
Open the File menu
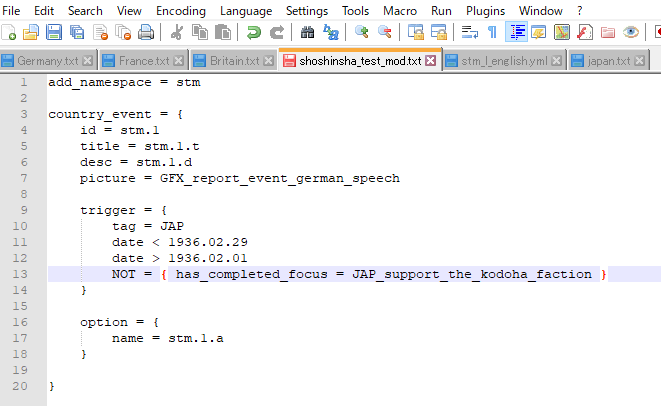click(11, 11)
